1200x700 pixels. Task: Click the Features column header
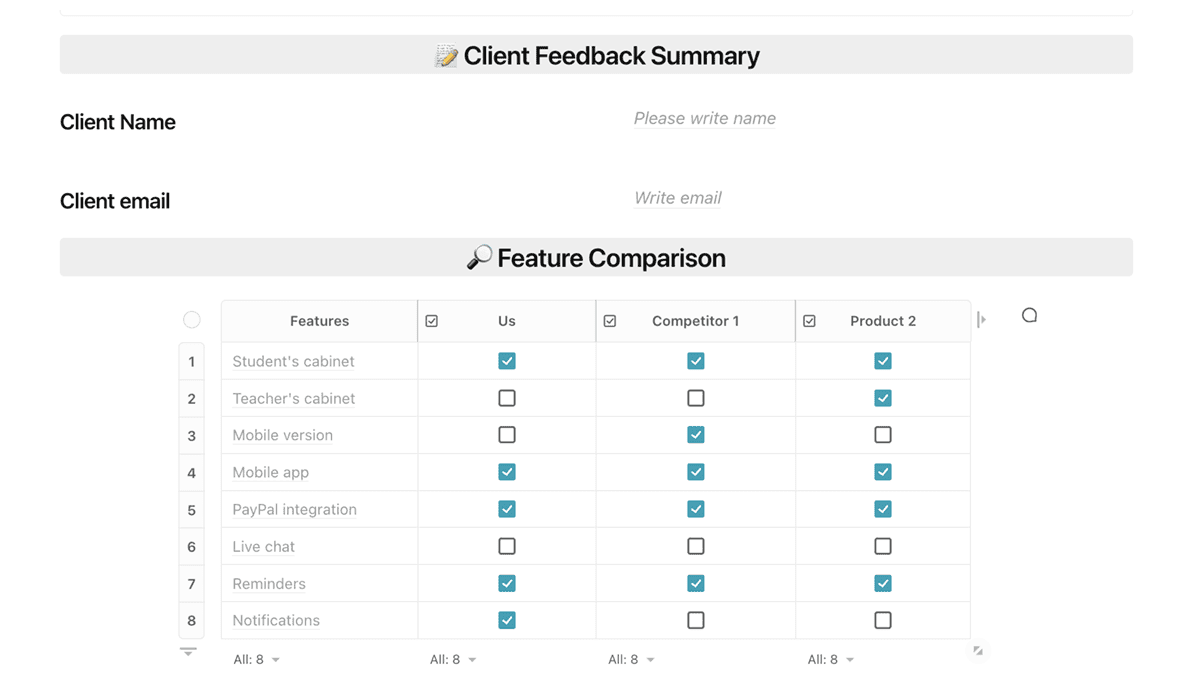(x=319, y=321)
